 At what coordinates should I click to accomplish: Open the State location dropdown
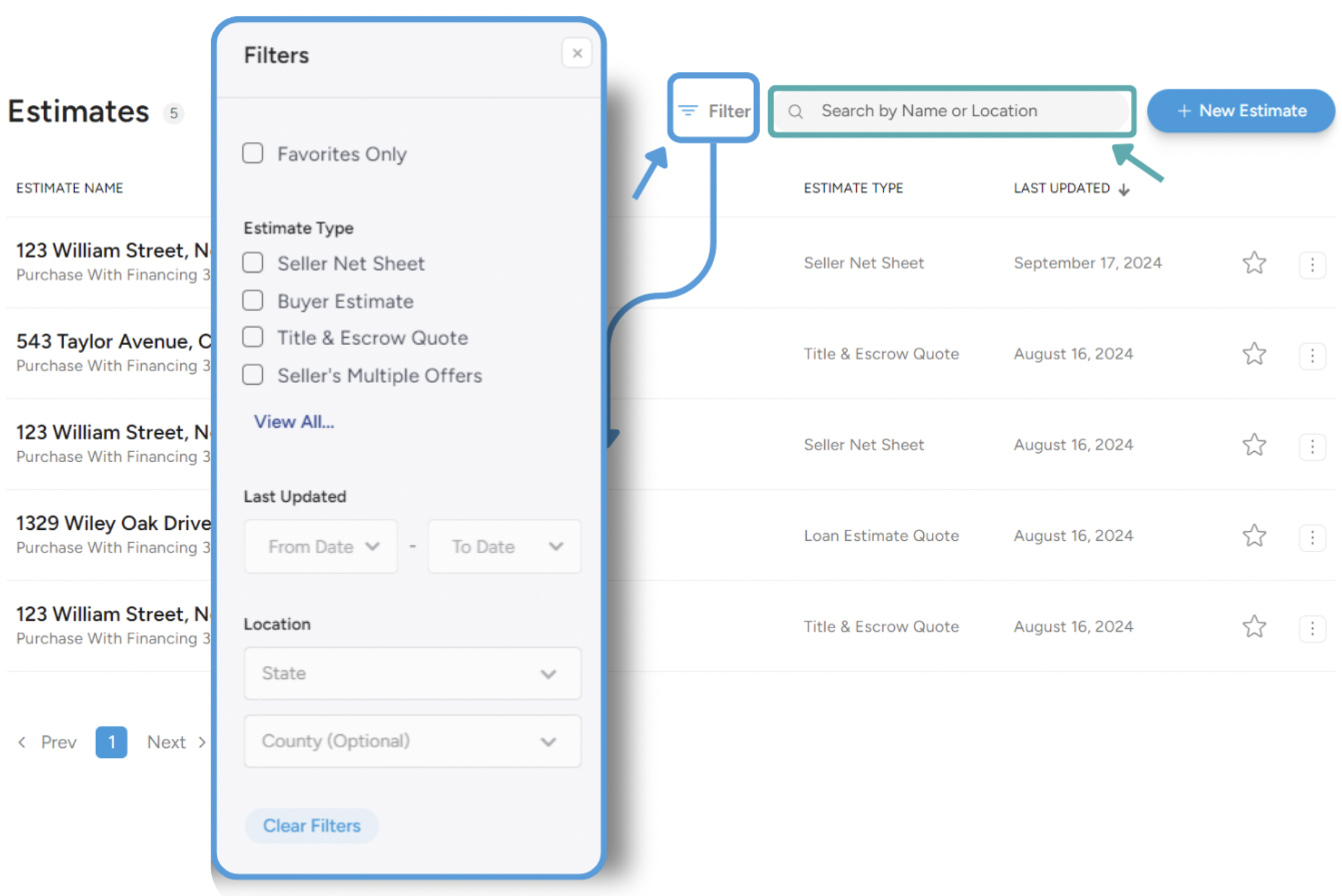tap(412, 674)
